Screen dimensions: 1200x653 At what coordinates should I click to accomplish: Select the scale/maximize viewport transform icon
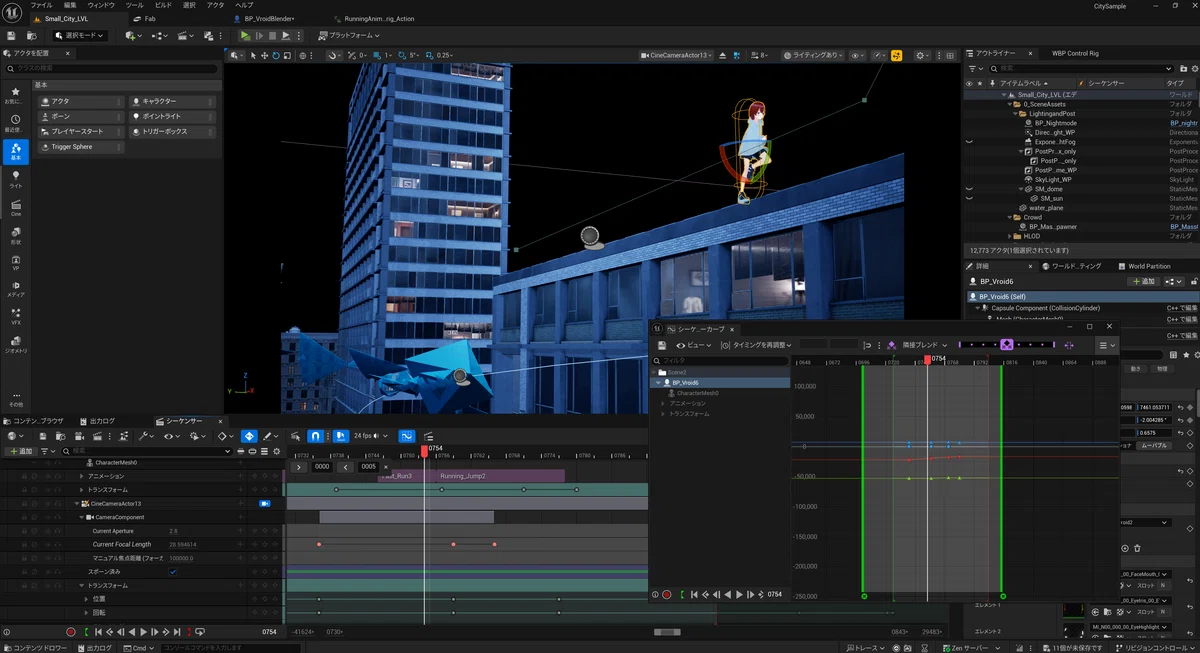coord(288,55)
